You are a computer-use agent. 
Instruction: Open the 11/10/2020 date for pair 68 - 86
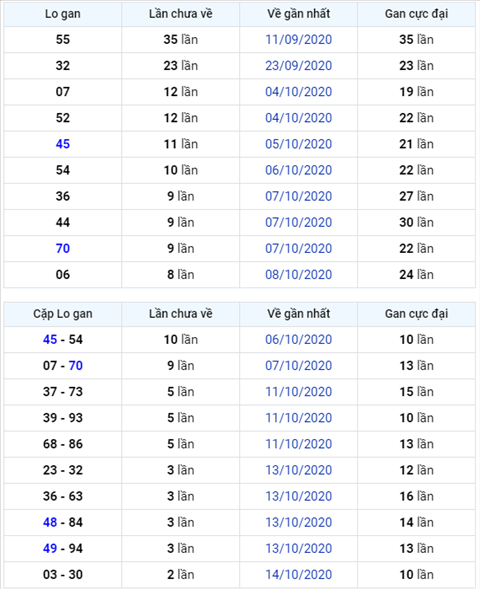[x=299, y=444]
